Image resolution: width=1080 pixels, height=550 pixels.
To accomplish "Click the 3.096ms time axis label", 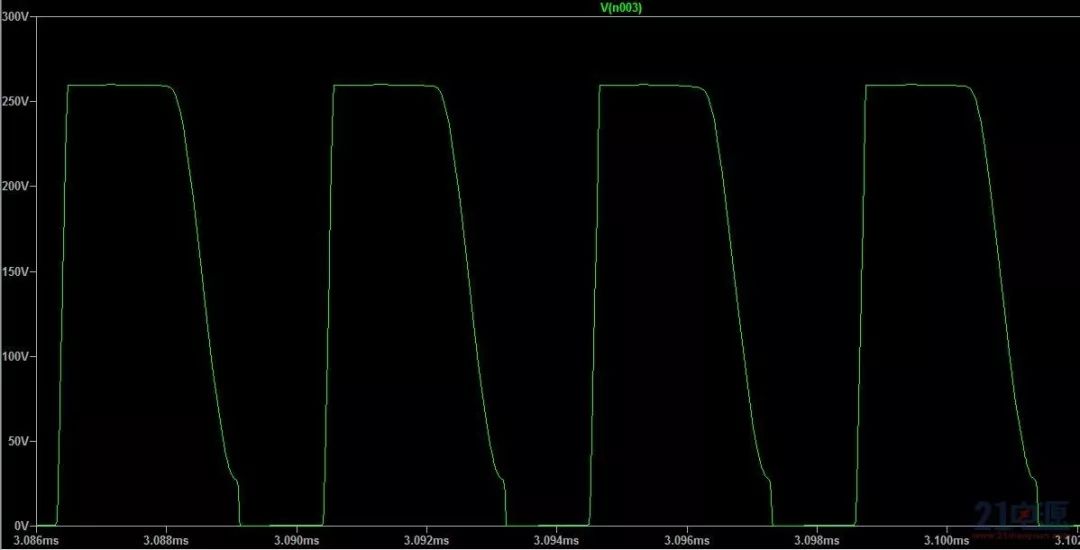I will pos(687,540).
